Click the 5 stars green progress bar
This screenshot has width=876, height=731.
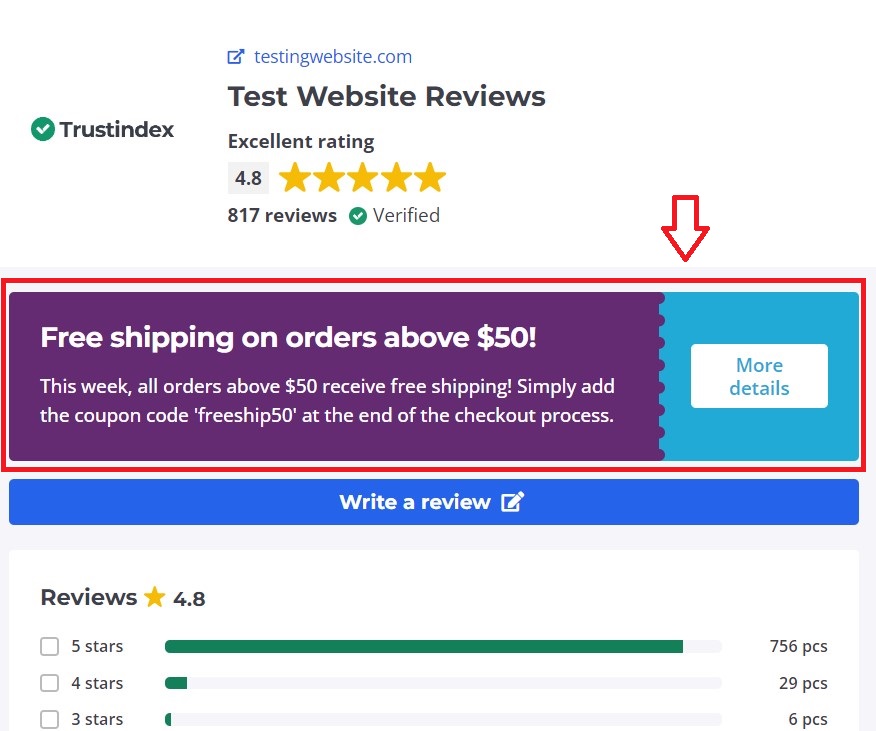pos(423,647)
